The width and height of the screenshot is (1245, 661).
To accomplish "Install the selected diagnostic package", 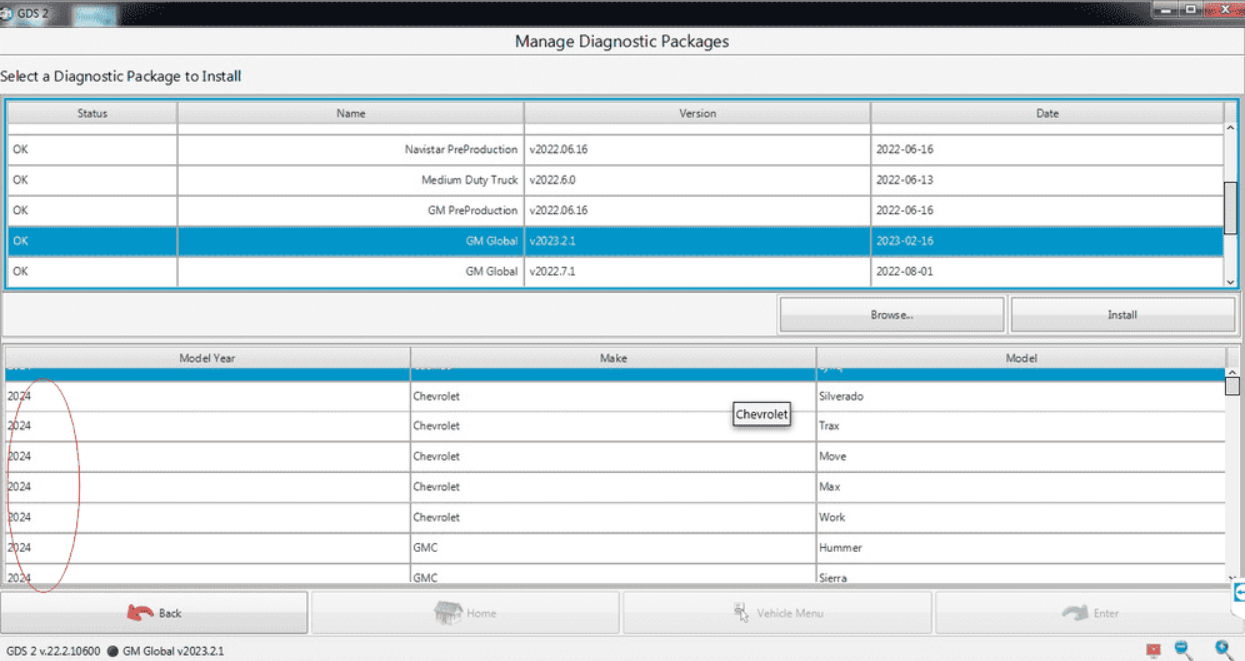I will [x=1122, y=315].
